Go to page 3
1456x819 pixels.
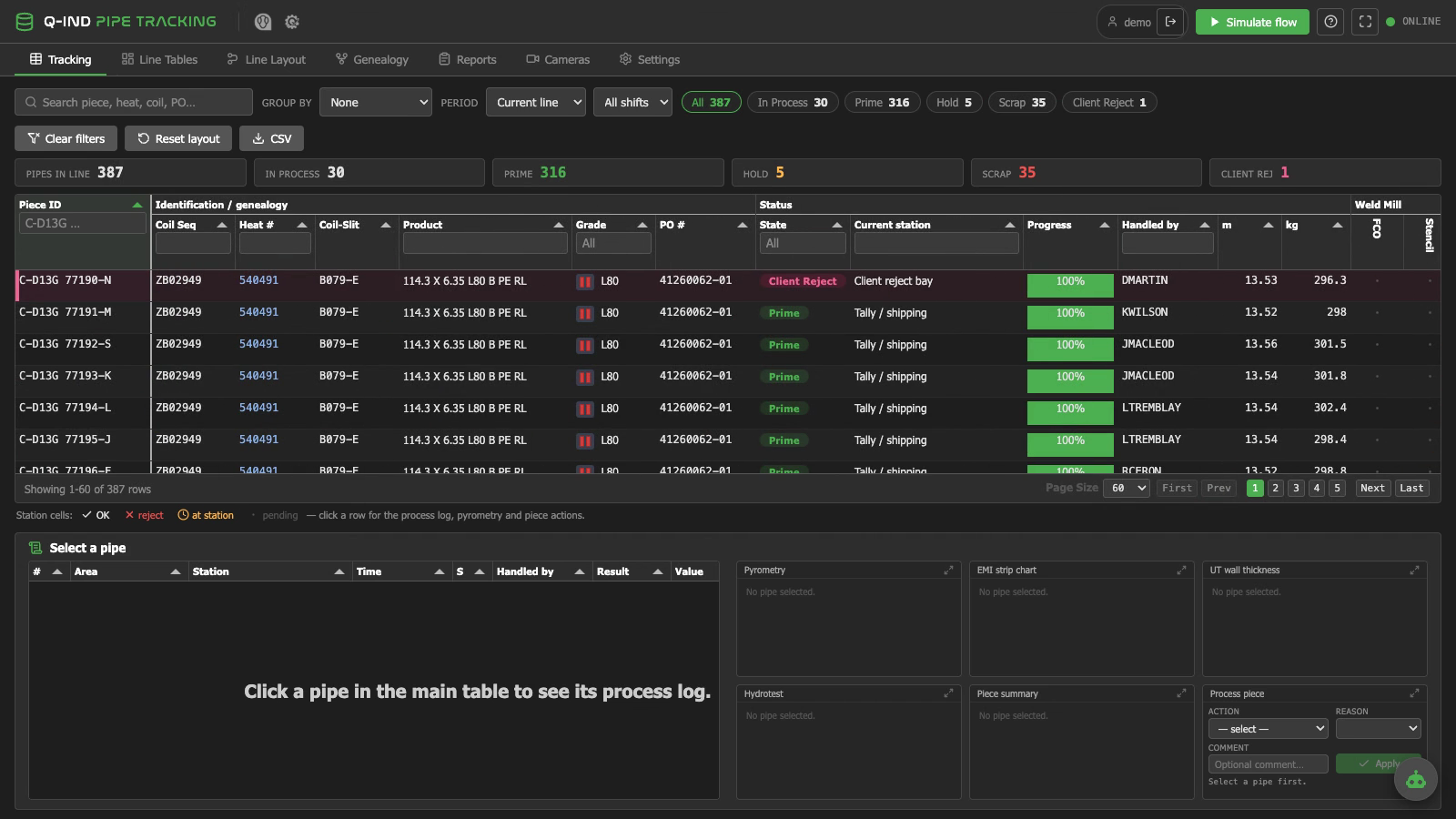pyautogui.click(x=1296, y=489)
